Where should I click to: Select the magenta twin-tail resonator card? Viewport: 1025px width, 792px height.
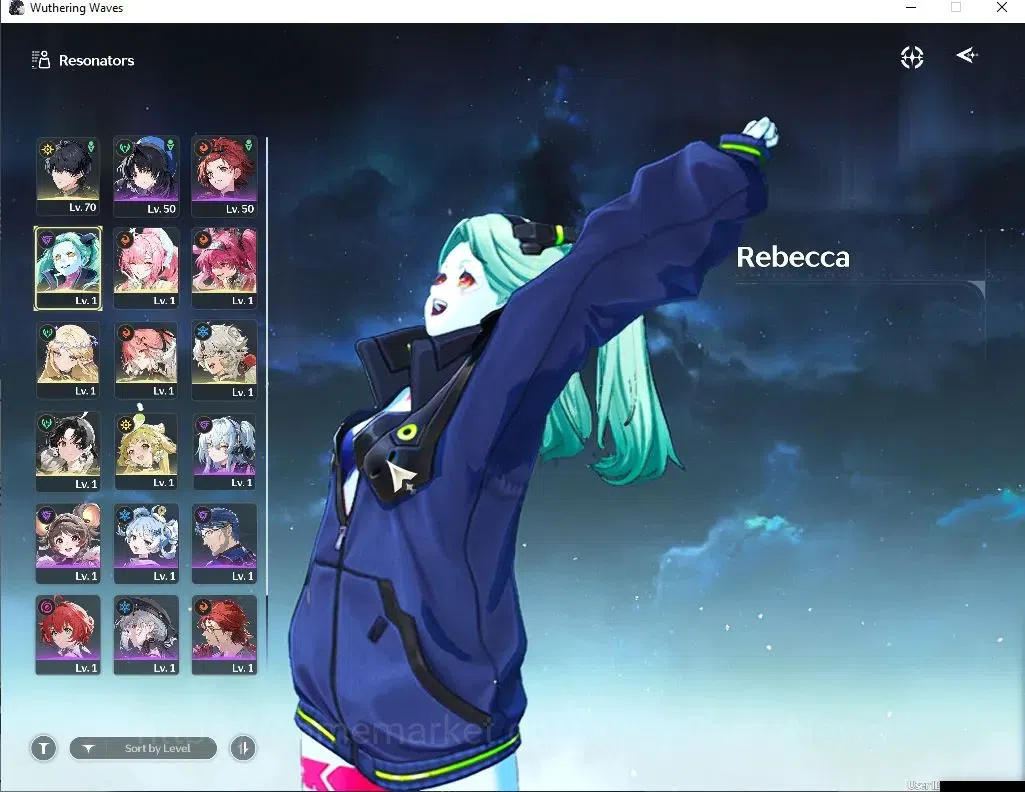pos(224,268)
